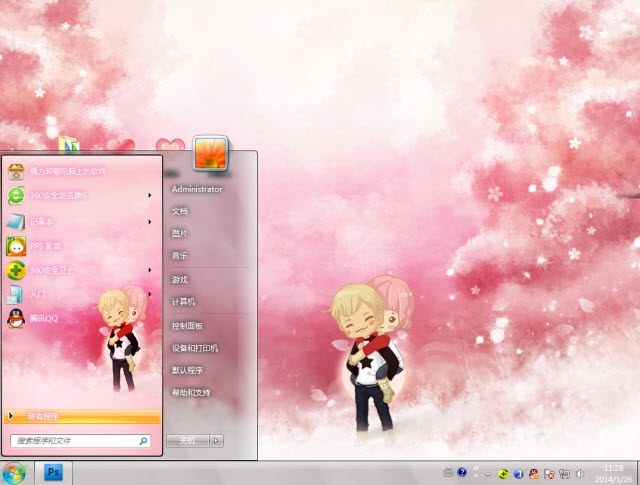Click the flower user account picture
640x485 pixels.
pos(210,153)
